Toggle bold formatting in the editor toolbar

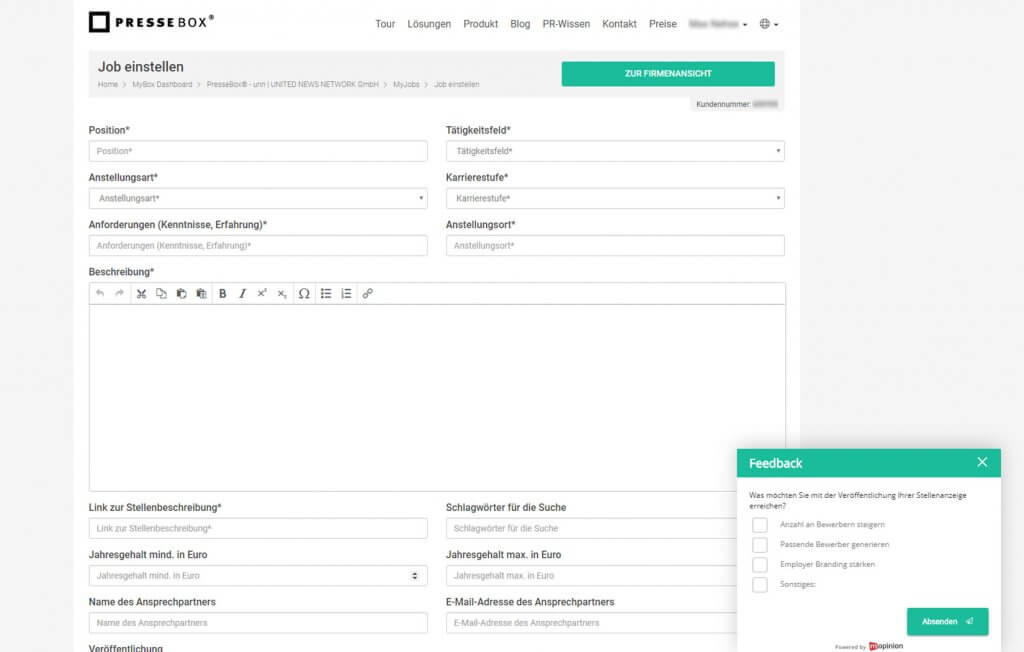[x=222, y=293]
